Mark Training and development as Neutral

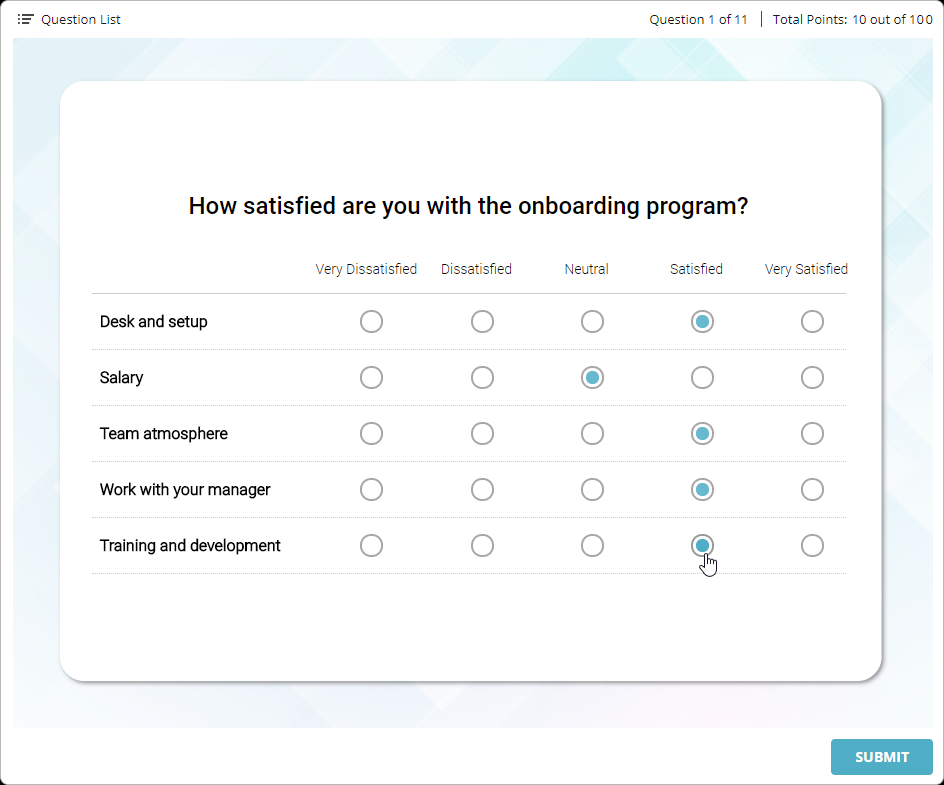point(592,545)
